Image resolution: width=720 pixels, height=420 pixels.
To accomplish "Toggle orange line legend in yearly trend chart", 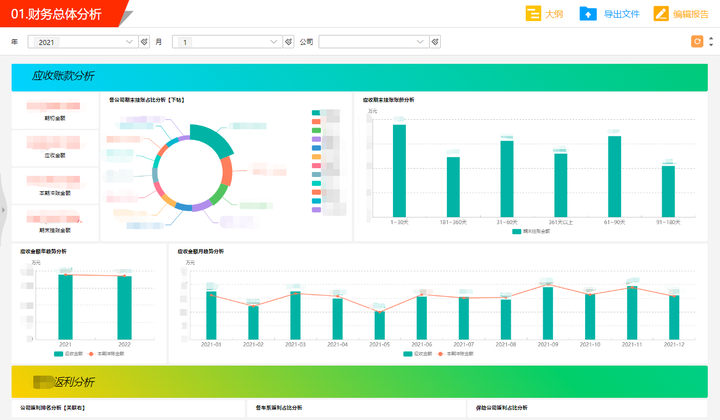I will (106, 354).
